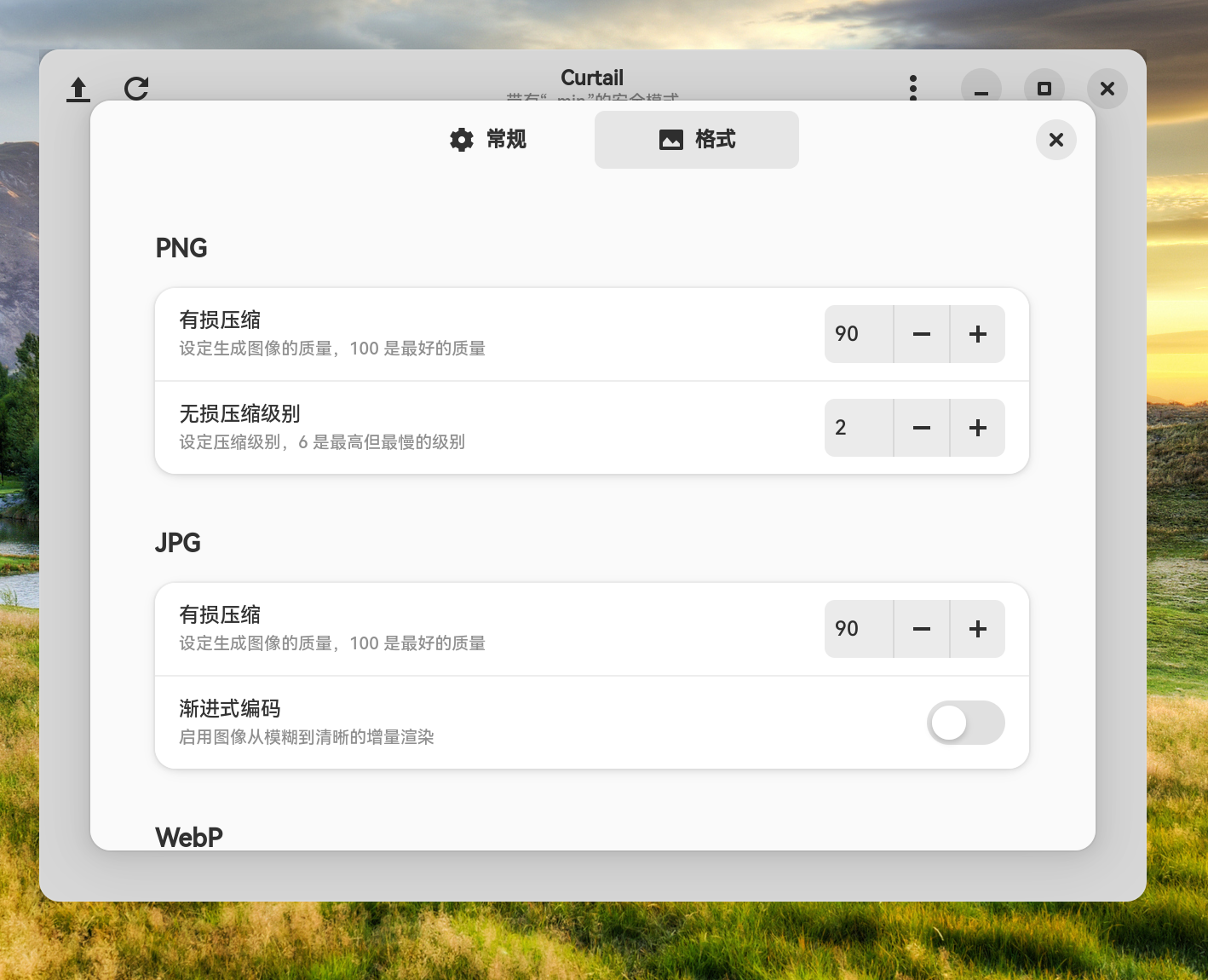Click the plus beside JPG 有损压缩 value
Screen dimensions: 1208x980
[977, 629]
